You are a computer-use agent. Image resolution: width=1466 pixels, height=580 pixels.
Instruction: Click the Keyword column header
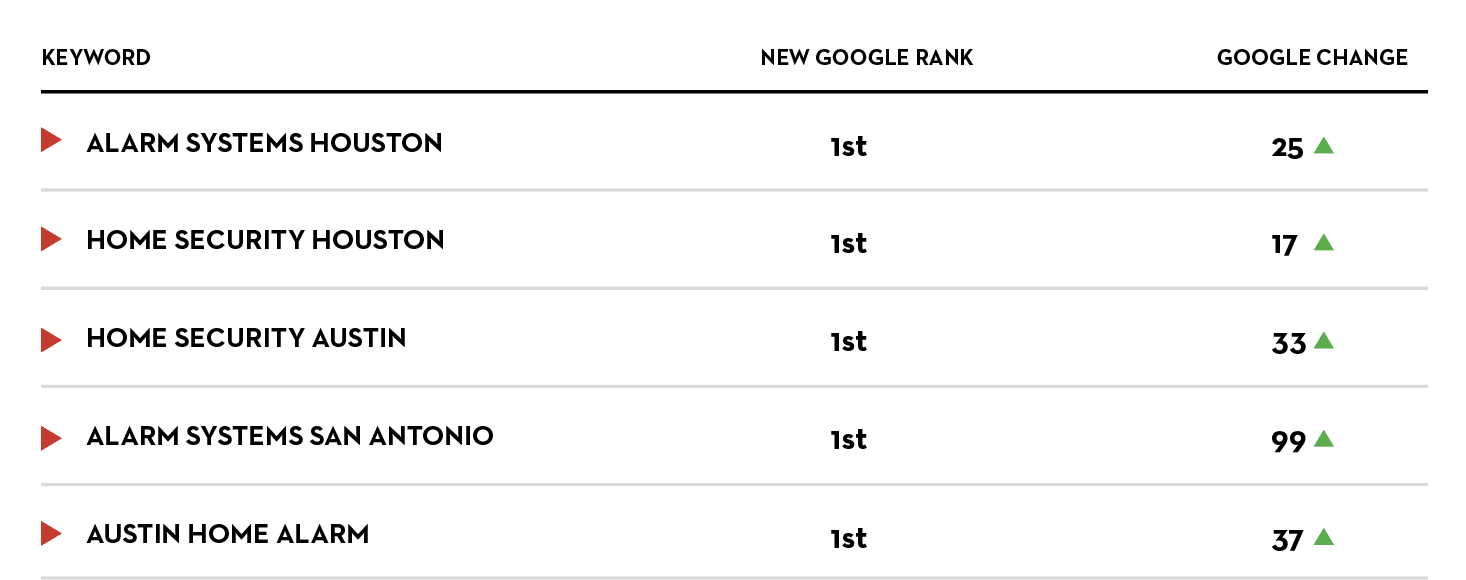click(x=96, y=58)
